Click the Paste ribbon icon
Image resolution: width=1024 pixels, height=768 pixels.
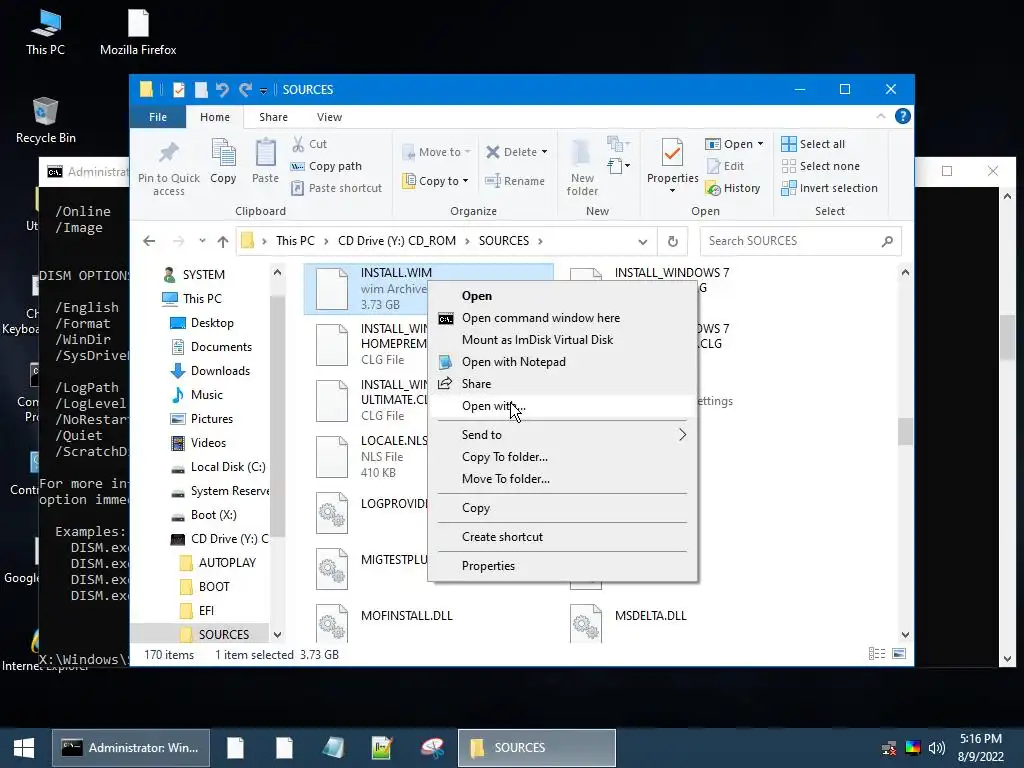pos(265,153)
